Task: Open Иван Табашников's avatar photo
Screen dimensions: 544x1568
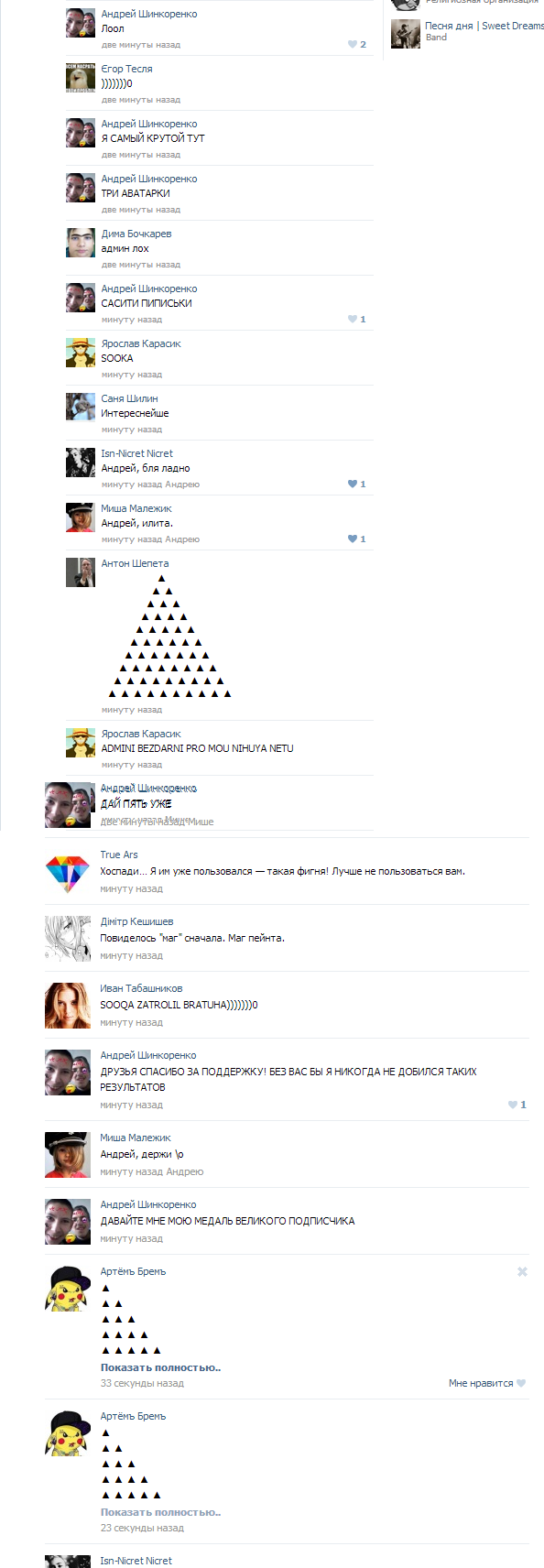Action: click(x=68, y=1006)
